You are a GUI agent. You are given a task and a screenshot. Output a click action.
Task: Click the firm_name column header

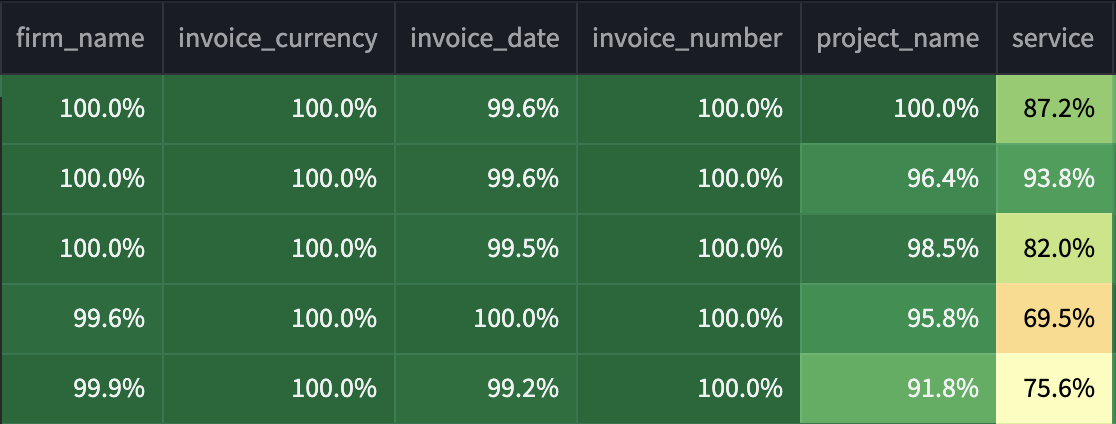(80, 39)
